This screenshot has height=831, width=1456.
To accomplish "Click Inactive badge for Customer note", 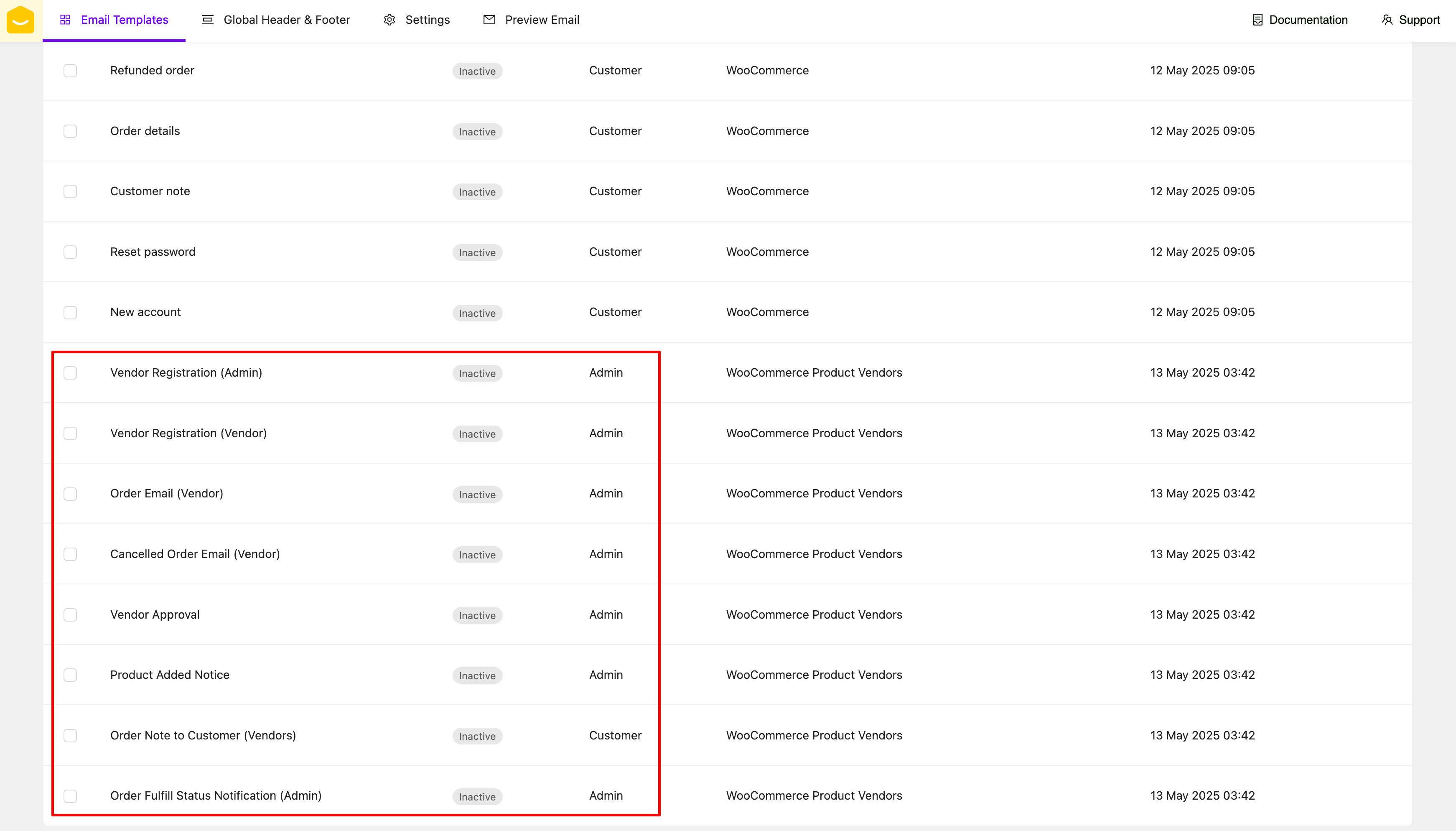I will (477, 192).
